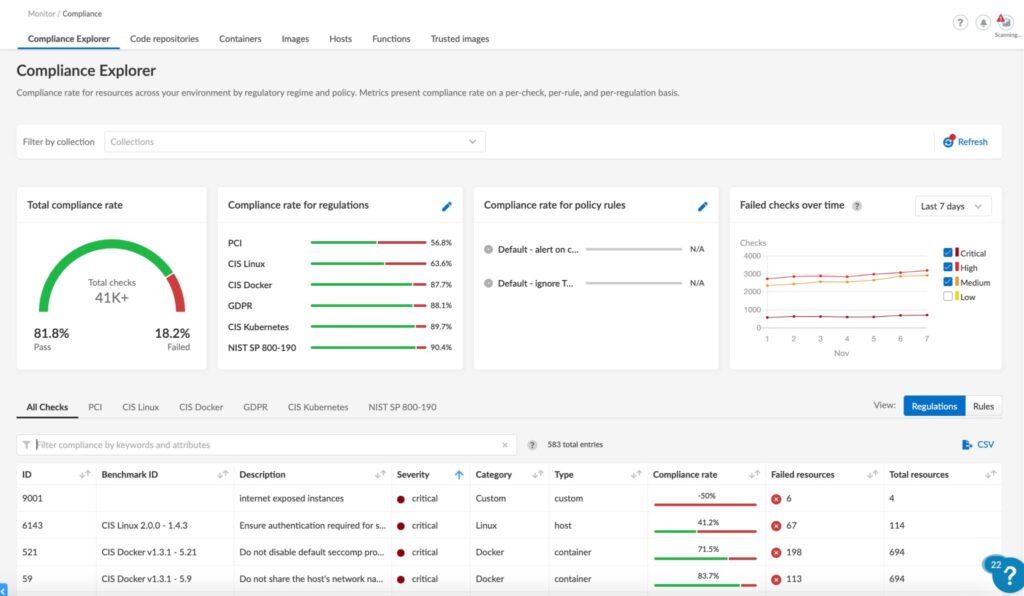This screenshot has height=596, width=1024.
Task: Open the notifications bell icon
Action: click(x=983, y=22)
